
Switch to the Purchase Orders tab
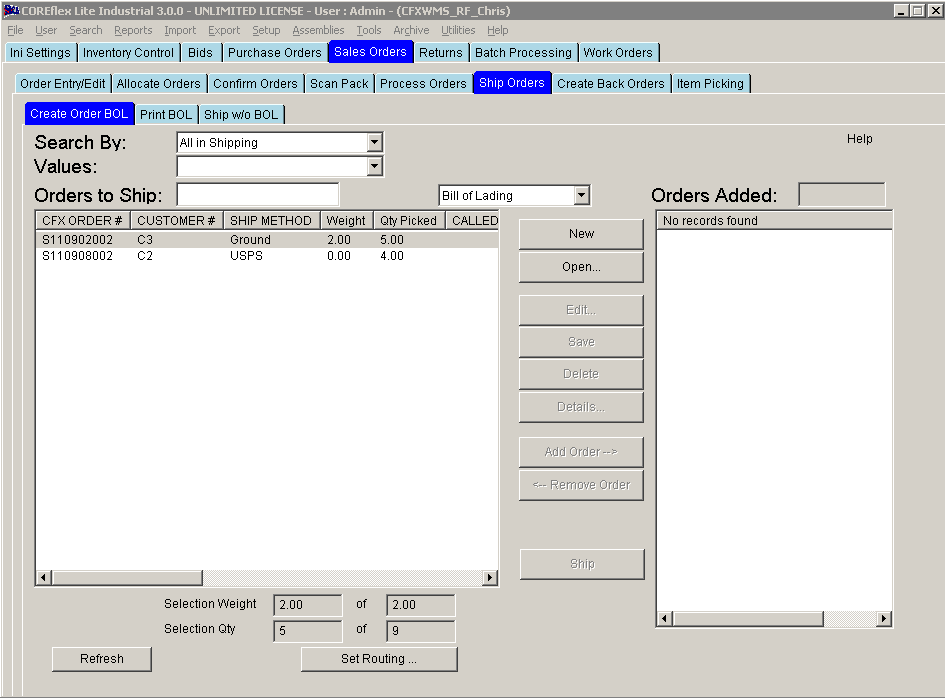pyautogui.click(x=275, y=52)
